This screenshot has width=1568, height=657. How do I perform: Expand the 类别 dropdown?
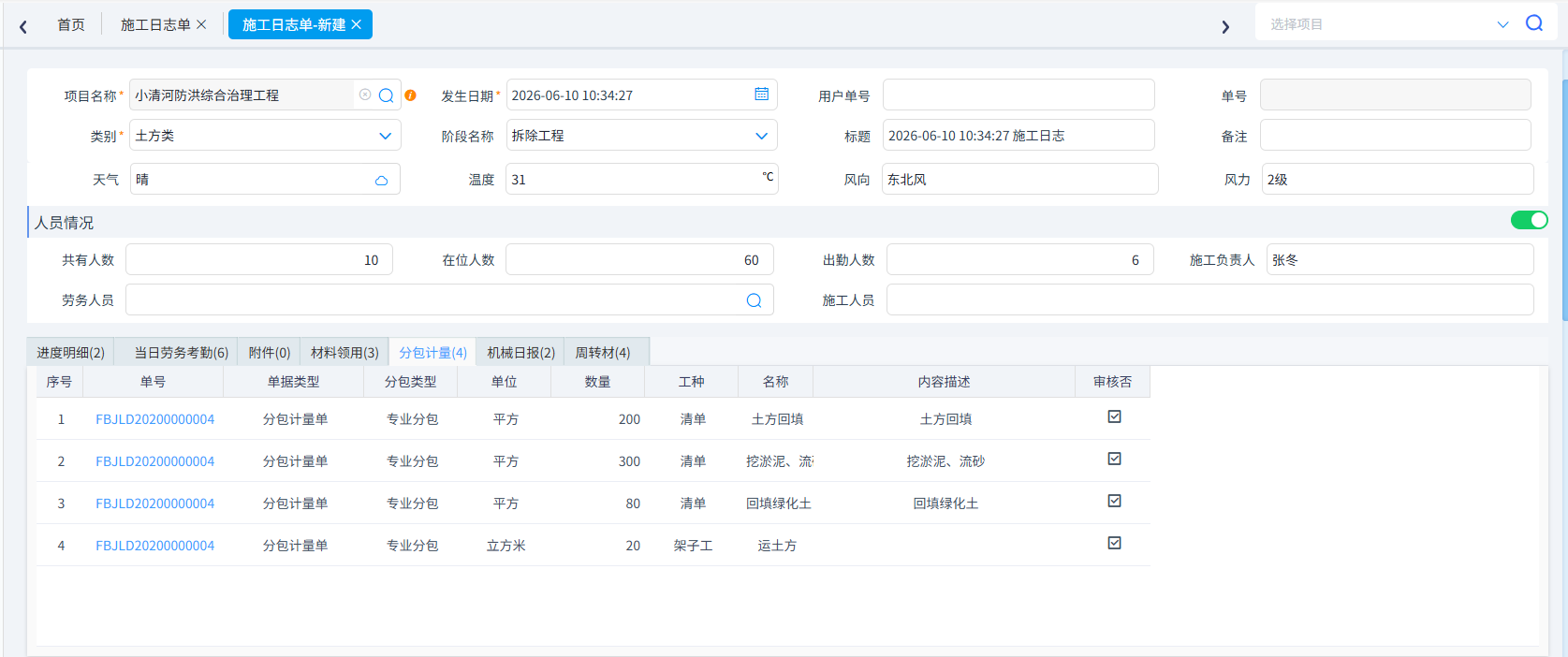tap(385, 136)
